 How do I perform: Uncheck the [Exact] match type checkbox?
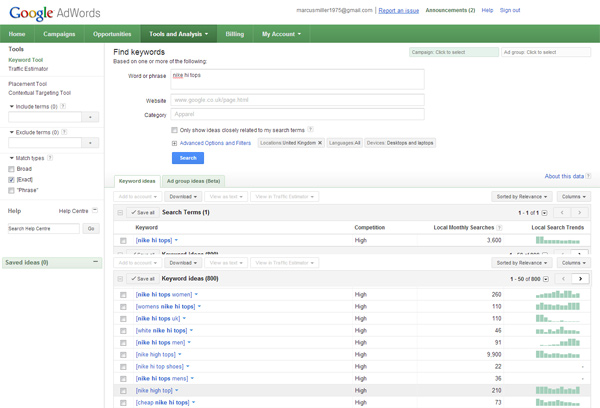[11, 180]
